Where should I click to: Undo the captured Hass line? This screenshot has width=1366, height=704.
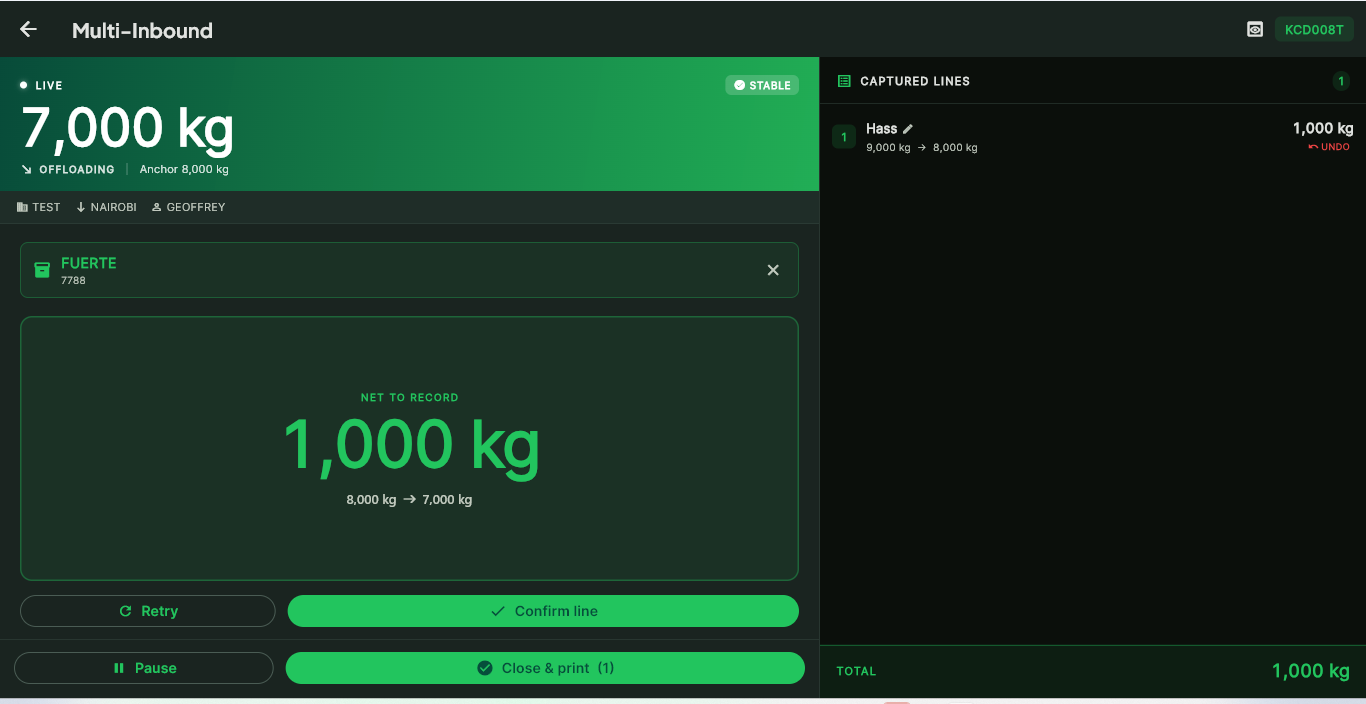(1329, 147)
